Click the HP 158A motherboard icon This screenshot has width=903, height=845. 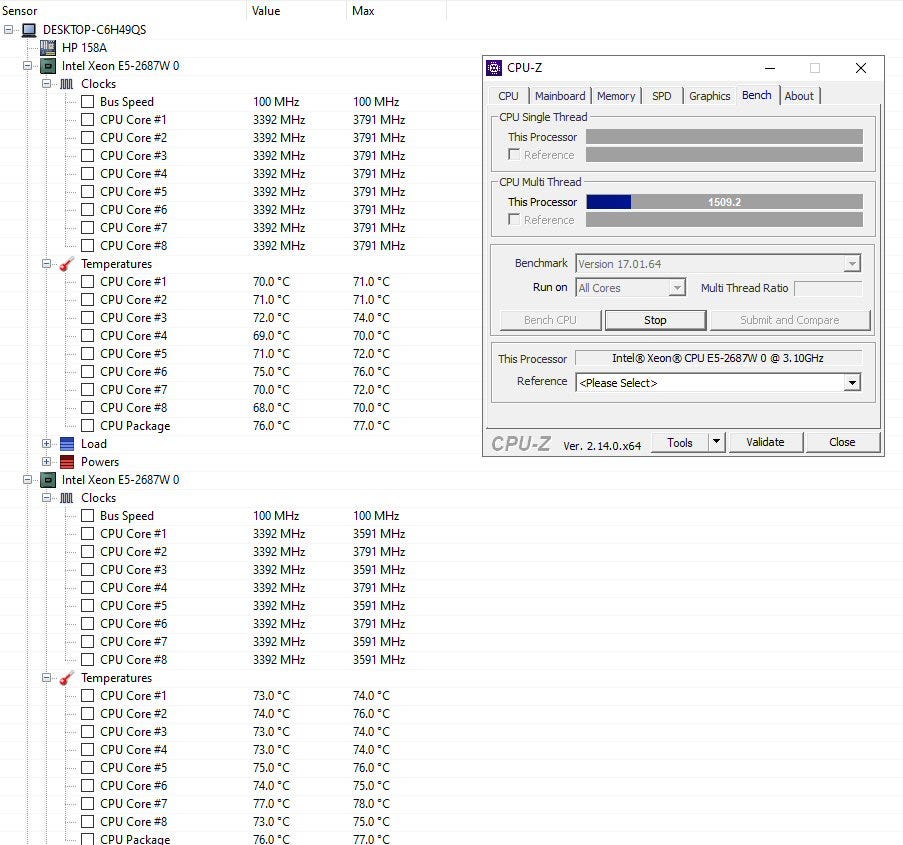pyautogui.click(x=48, y=48)
